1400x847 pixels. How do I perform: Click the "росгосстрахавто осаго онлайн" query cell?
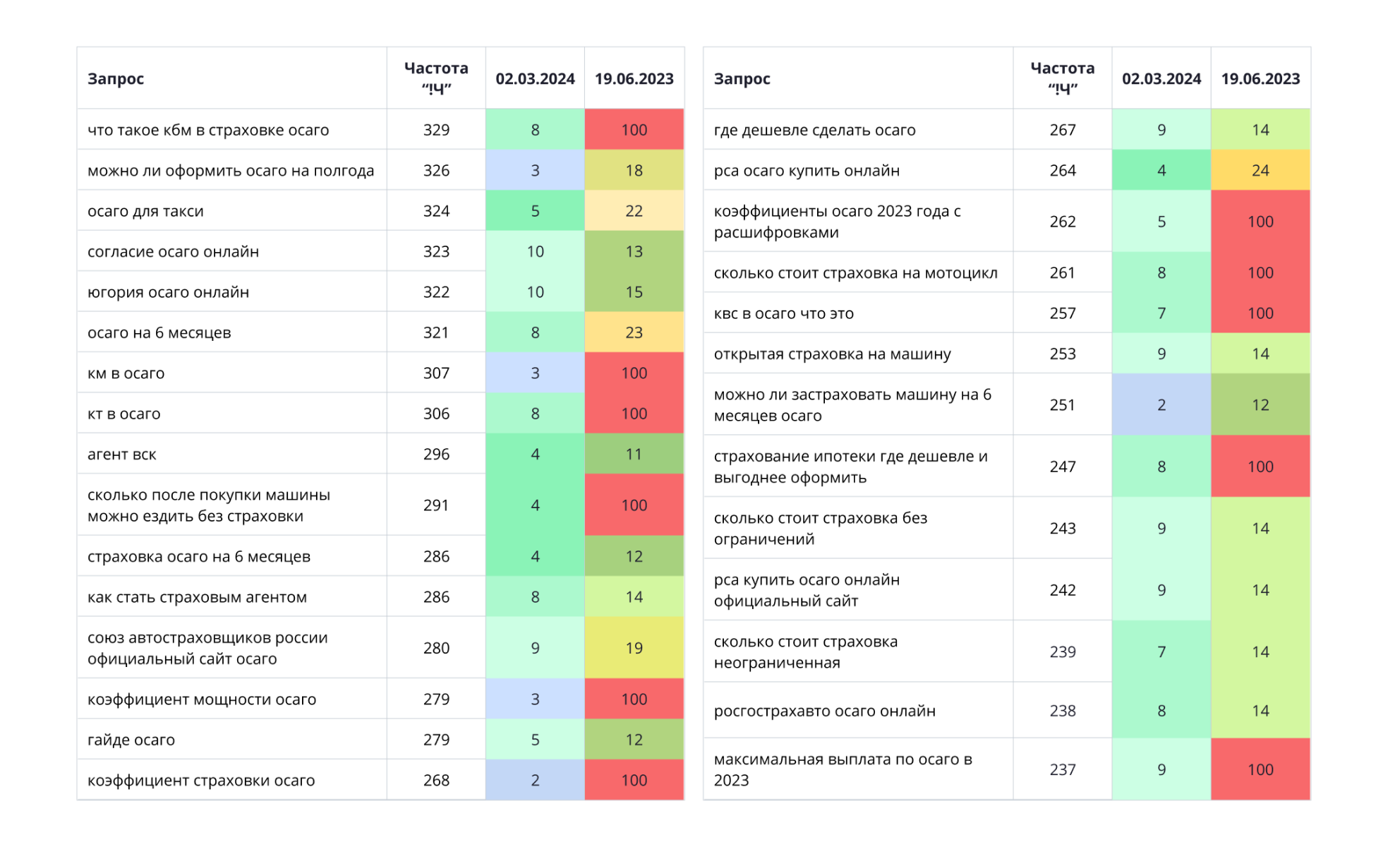click(x=824, y=711)
